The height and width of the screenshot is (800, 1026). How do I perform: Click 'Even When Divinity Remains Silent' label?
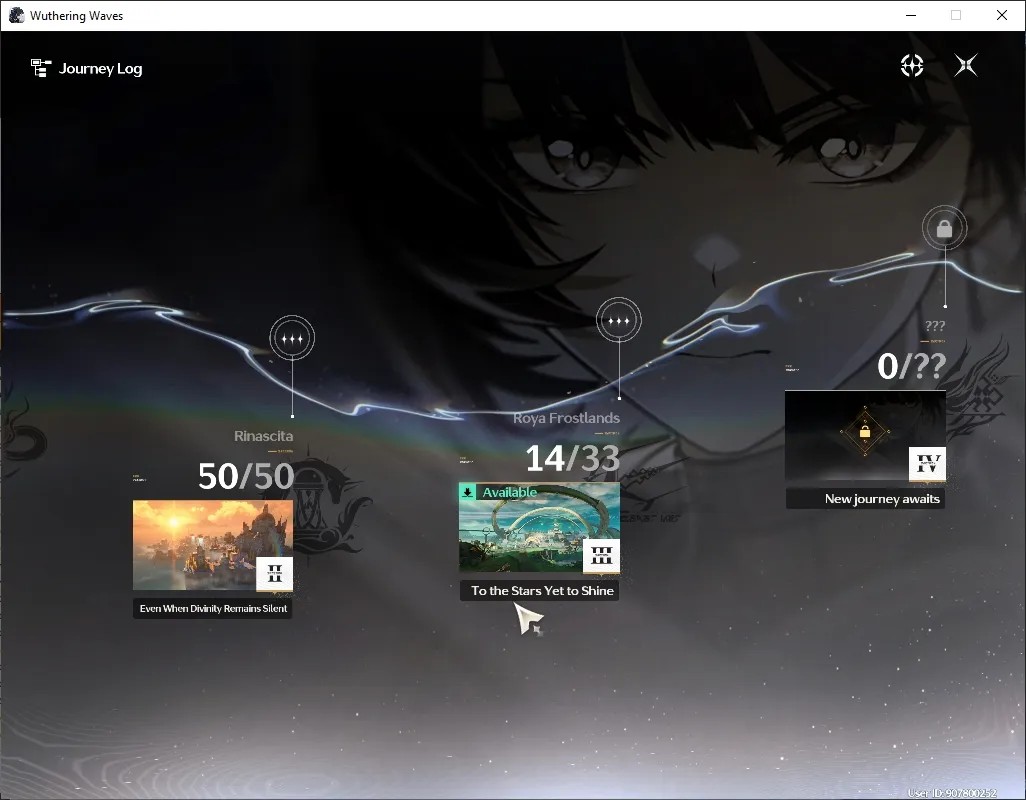(213, 608)
